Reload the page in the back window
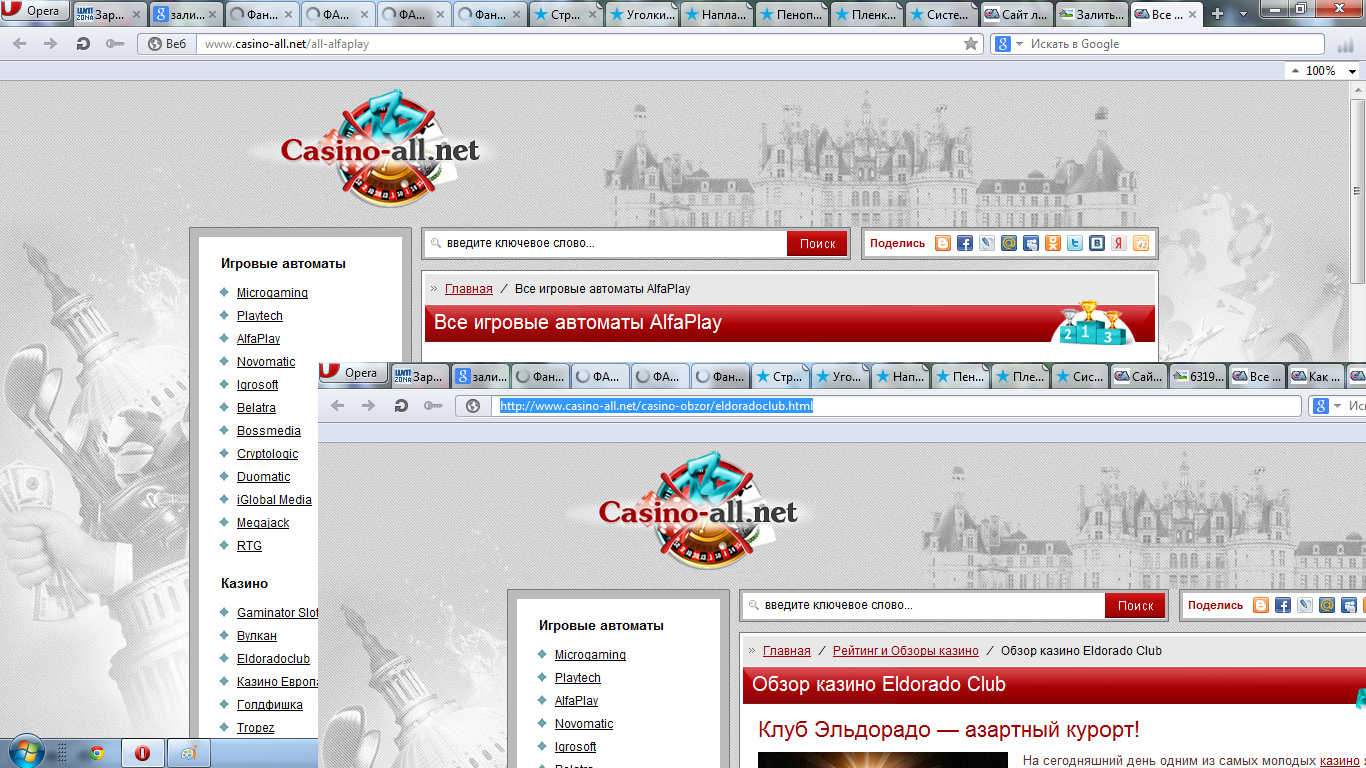This screenshot has height=768, width=1366. coord(83,44)
